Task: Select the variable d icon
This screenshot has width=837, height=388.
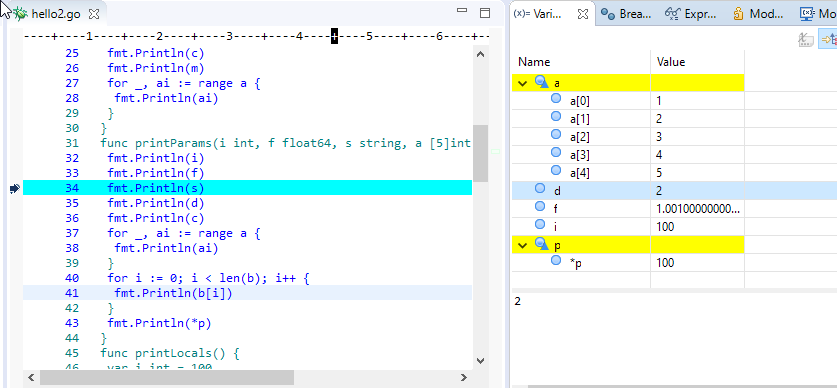Action: 540,188
